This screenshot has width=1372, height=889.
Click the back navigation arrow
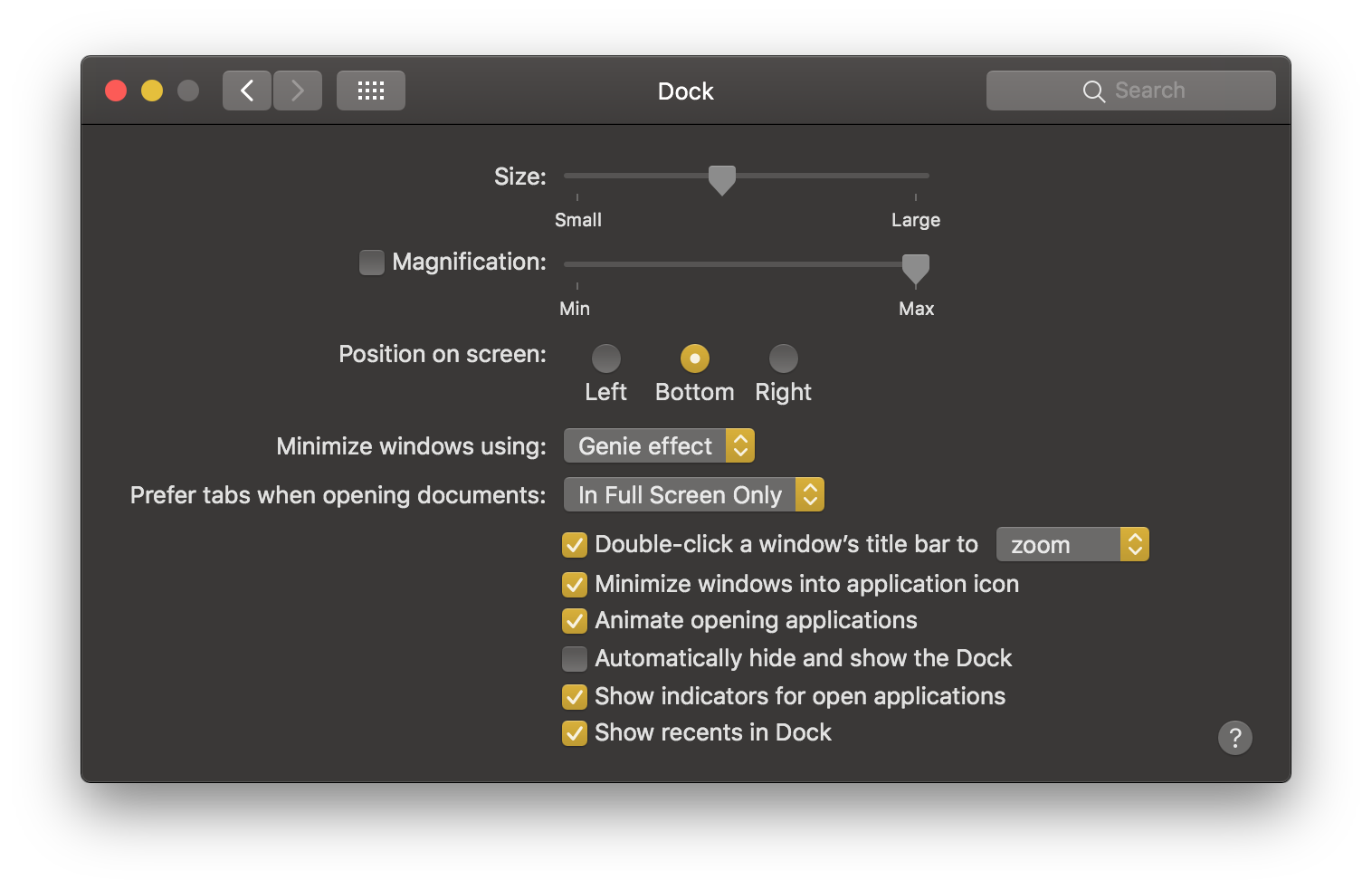click(x=247, y=91)
